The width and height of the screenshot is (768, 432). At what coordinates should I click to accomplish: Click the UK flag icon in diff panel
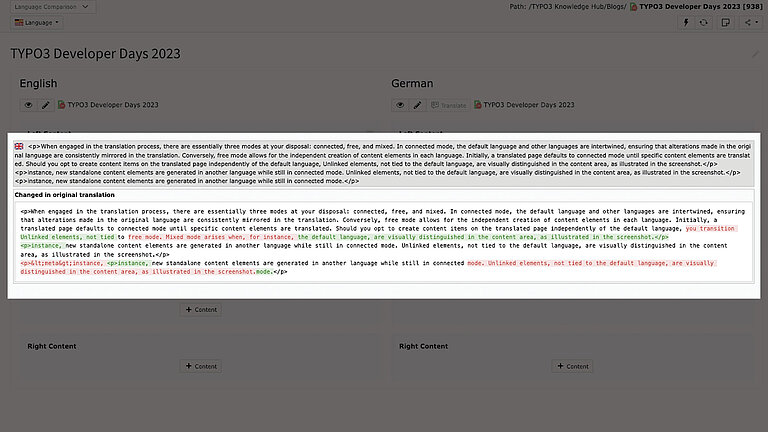click(x=19, y=146)
